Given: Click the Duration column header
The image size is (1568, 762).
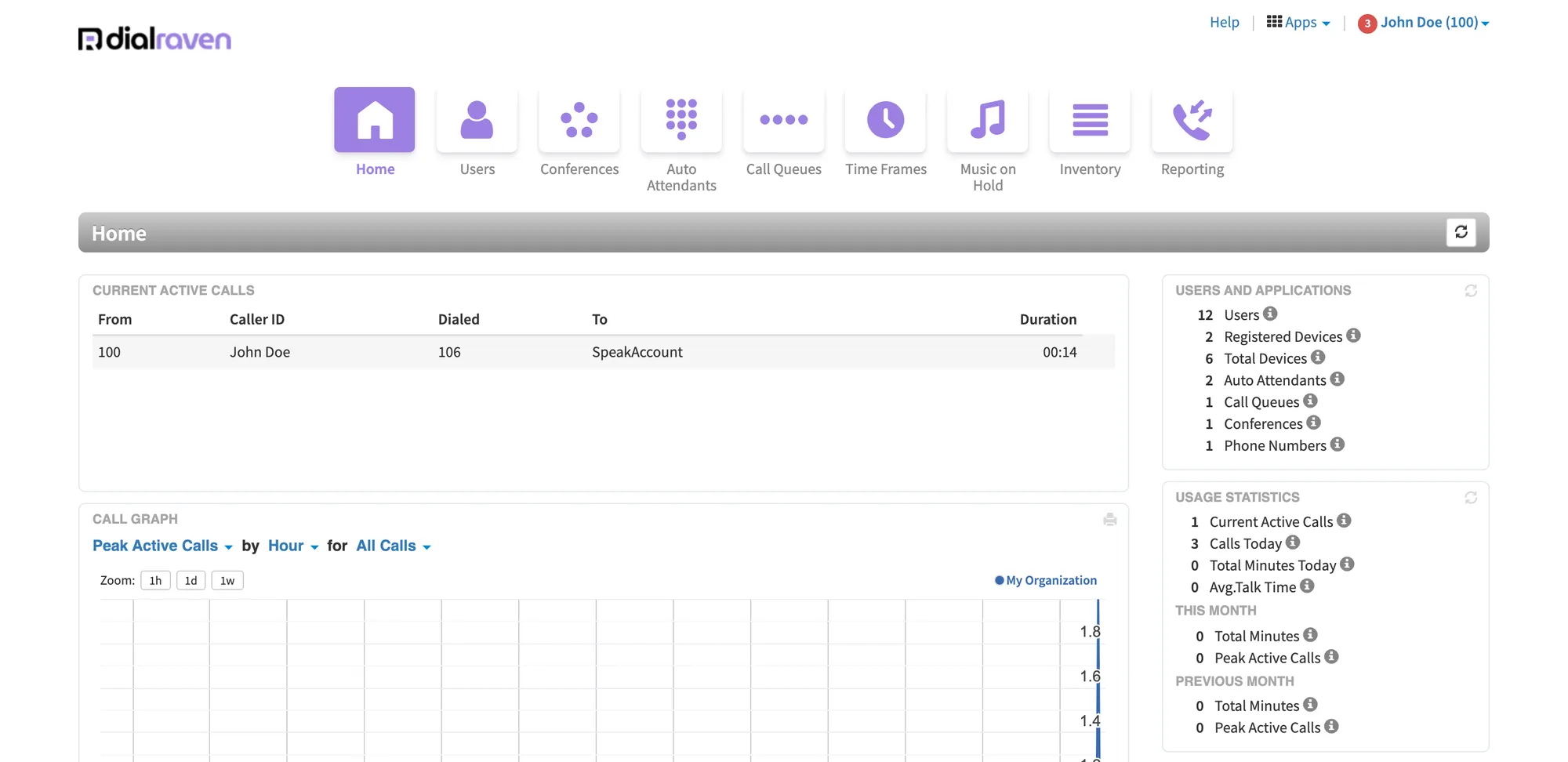Looking at the screenshot, I should click(x=1048, y=320).
